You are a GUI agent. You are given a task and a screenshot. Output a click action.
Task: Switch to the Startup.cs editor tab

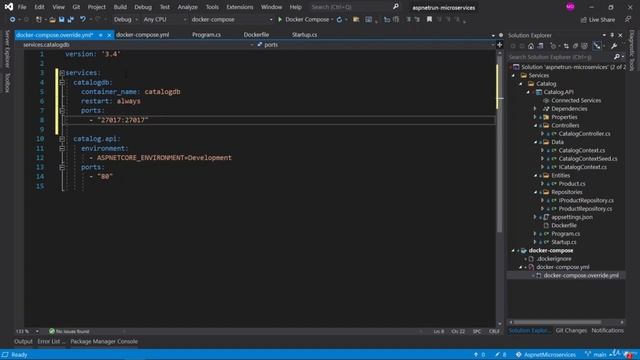(x=304, y=35)
